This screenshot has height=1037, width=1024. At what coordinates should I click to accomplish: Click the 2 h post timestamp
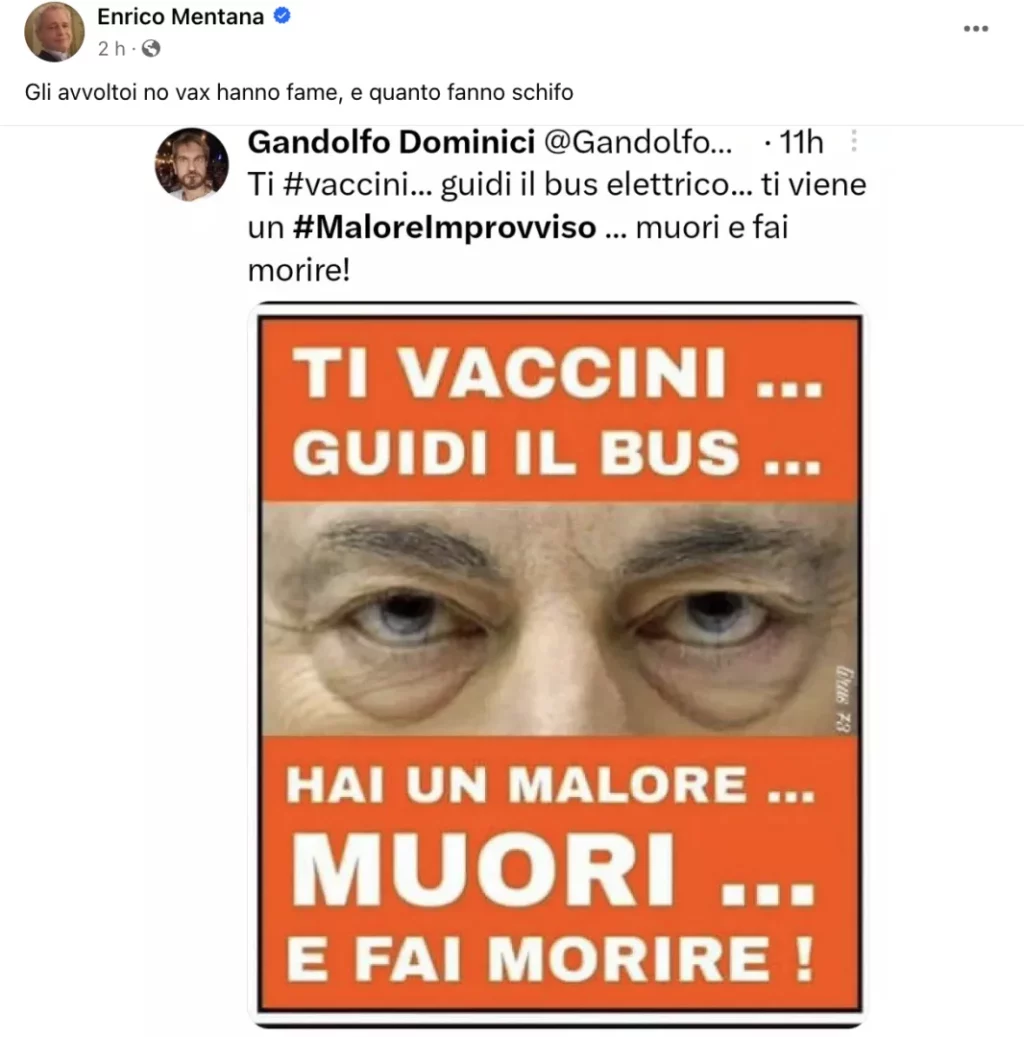[111, 48]
